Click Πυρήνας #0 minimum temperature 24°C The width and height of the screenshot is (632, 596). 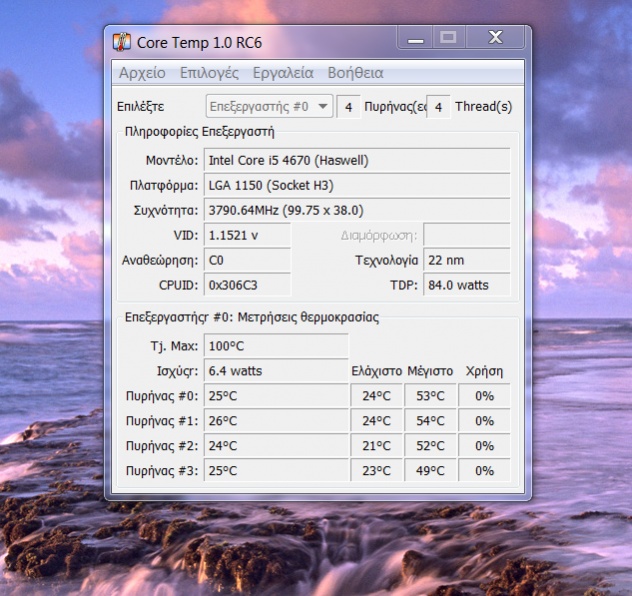pos(376,396)
